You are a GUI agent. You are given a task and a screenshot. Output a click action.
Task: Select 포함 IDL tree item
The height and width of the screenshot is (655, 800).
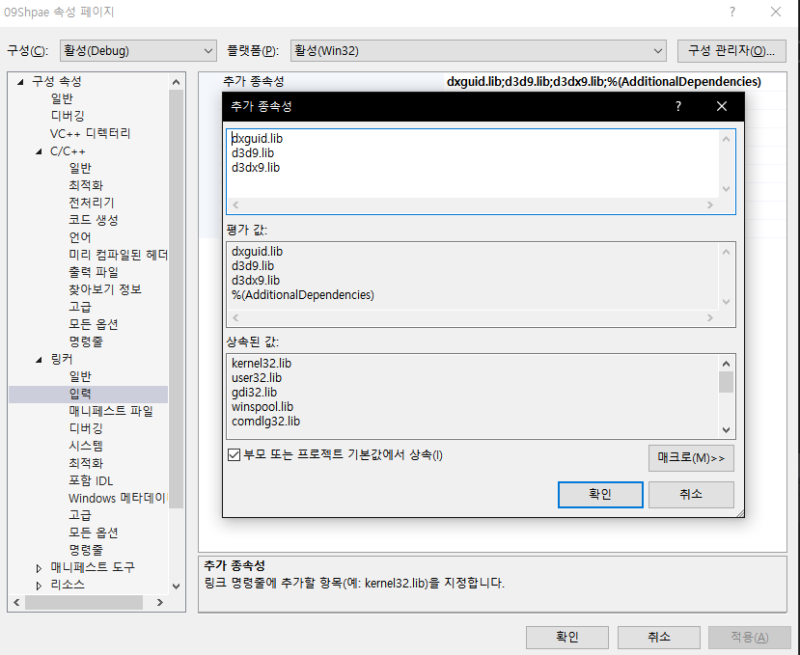[91, 481]
